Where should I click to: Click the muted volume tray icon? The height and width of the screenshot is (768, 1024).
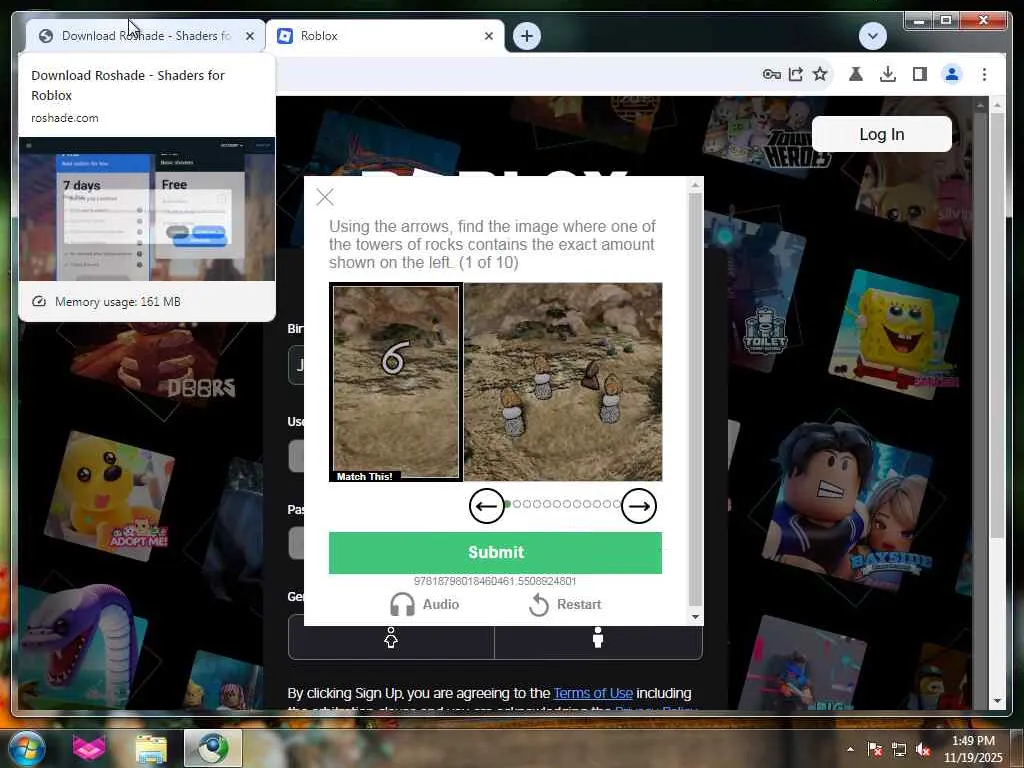pyautogui.click(x=923, y=750)
